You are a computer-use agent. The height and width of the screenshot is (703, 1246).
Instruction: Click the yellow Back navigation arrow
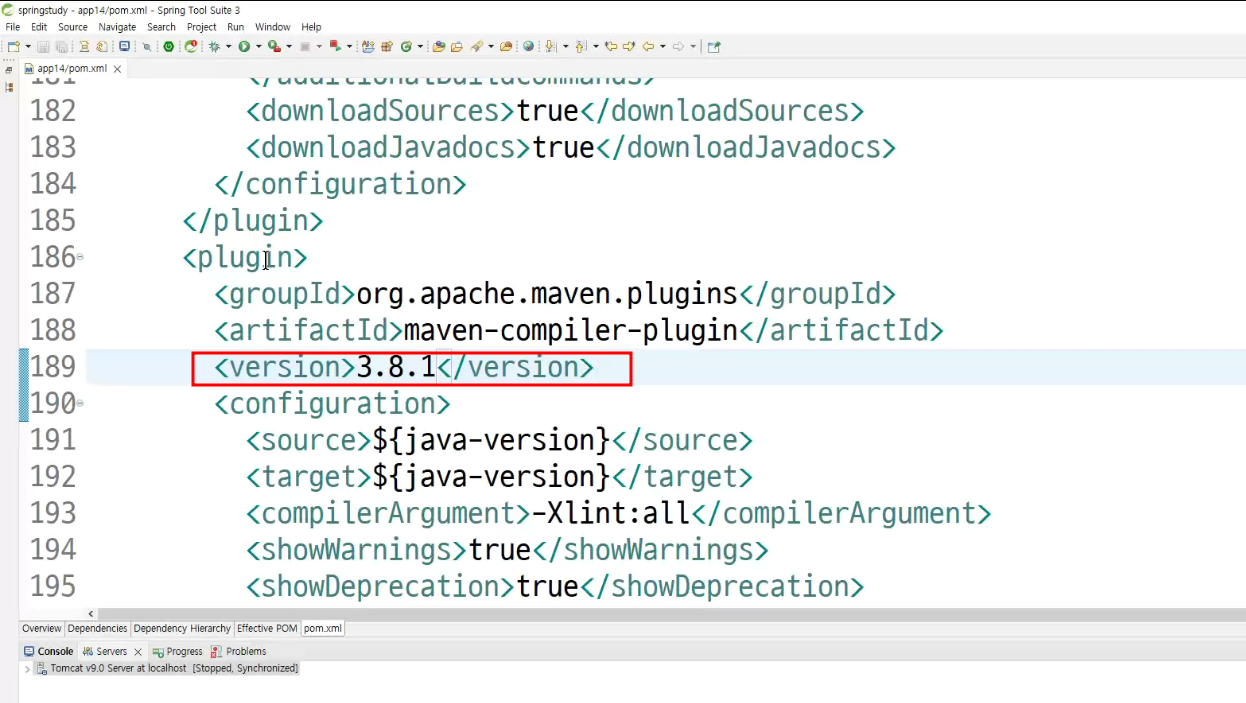[x=648, y=46]
